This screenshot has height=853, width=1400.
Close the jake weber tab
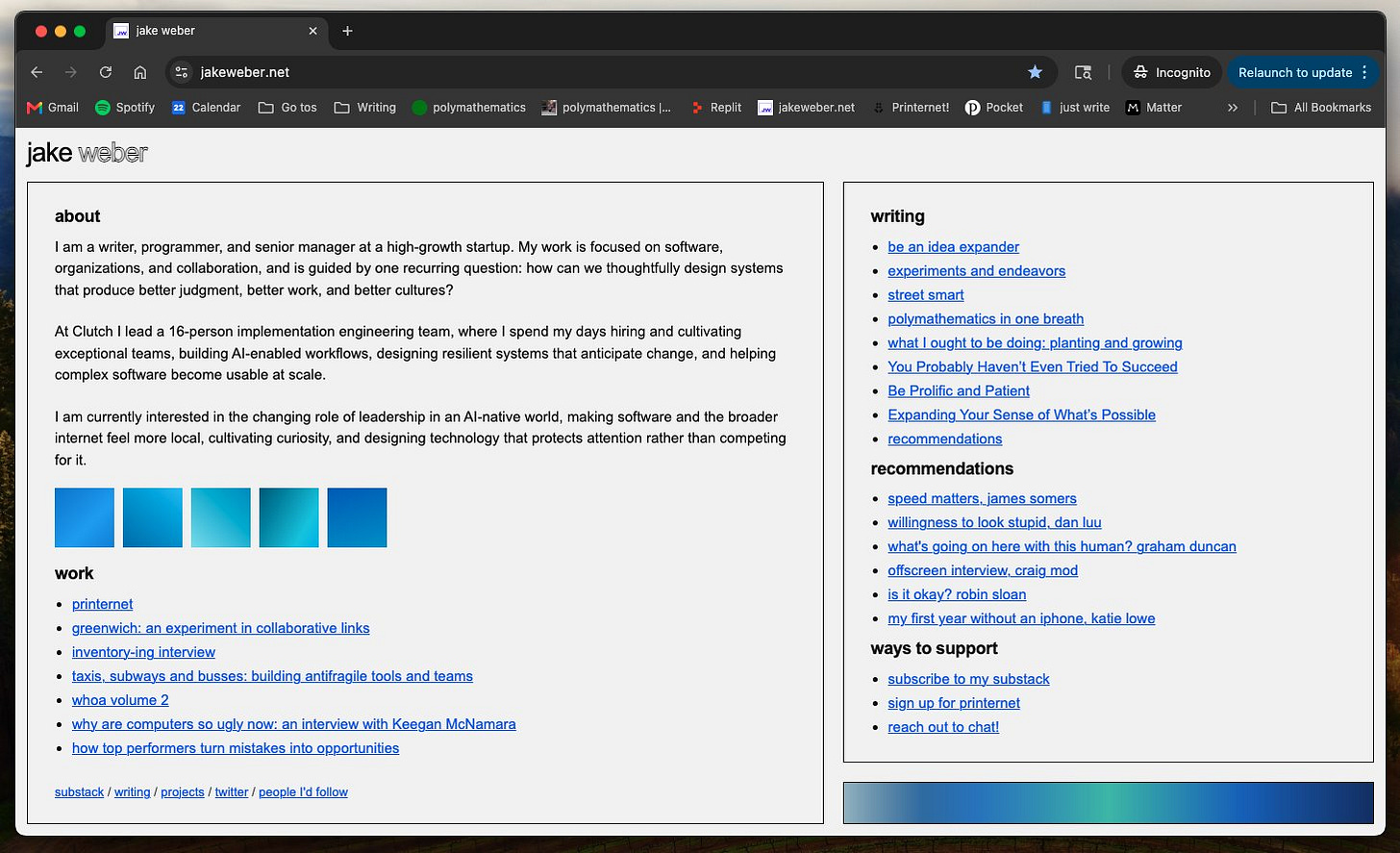(312, 31)
